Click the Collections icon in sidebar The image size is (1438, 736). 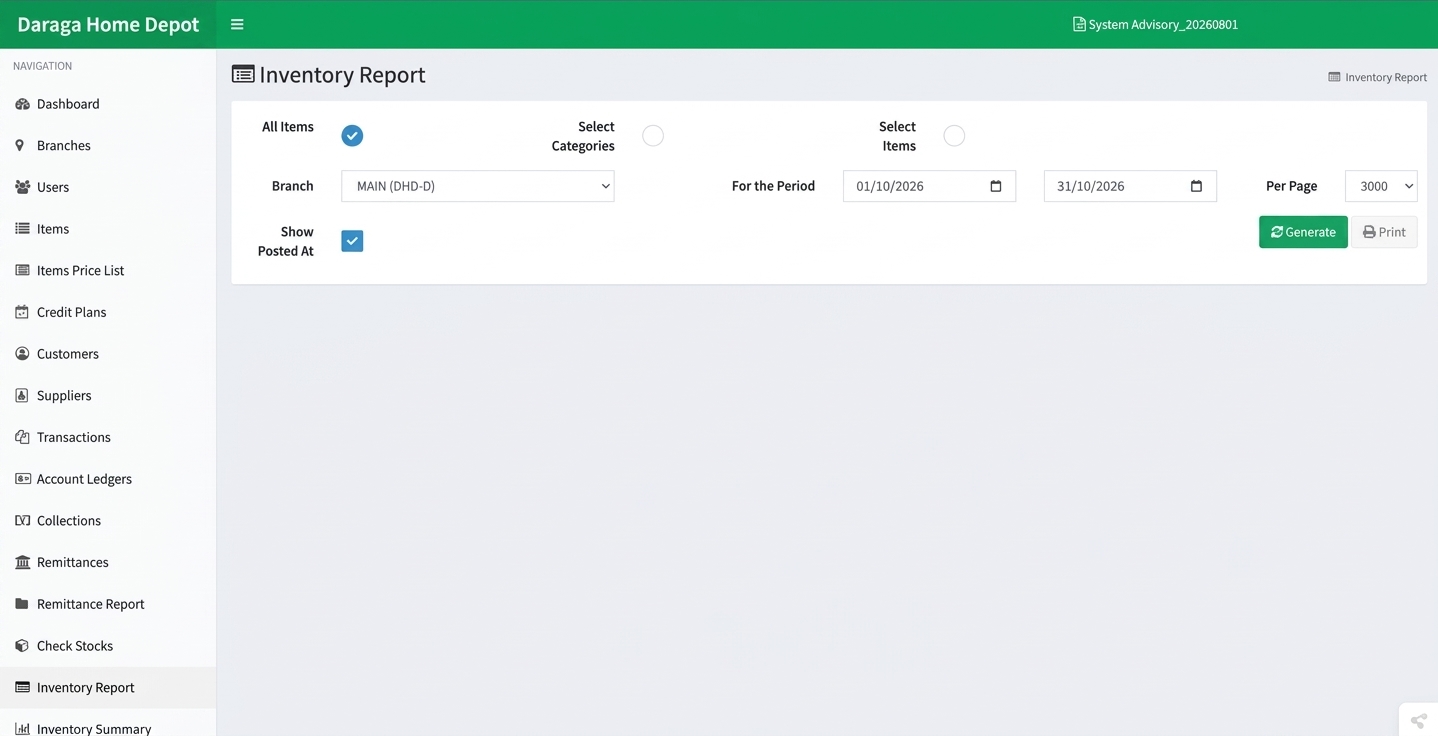tap(22, 520)
